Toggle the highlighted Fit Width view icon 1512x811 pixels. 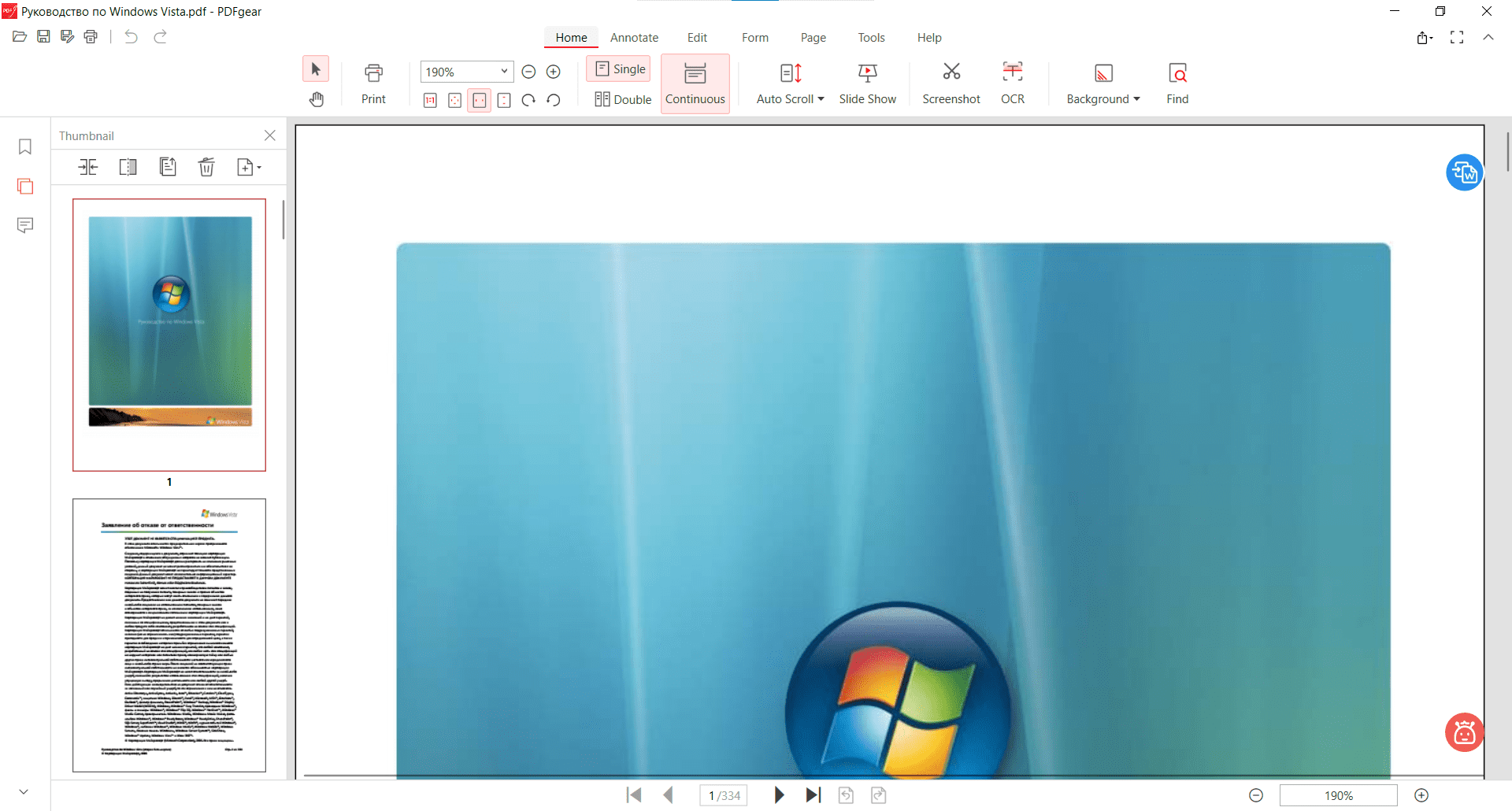click(x=479, y=100)
